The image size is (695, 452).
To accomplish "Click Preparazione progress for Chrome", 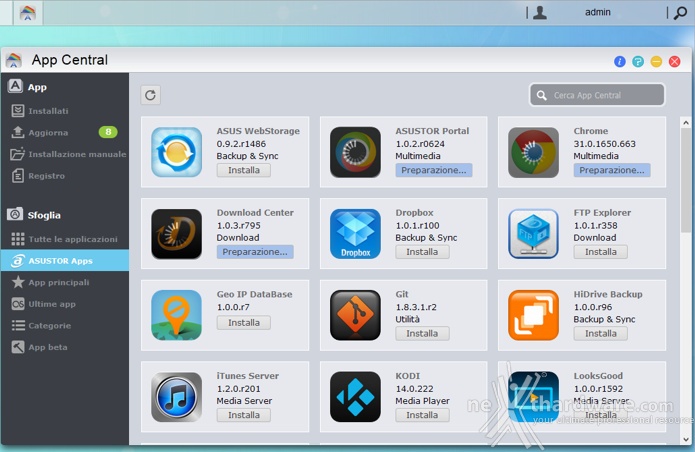I will [612, 170].
